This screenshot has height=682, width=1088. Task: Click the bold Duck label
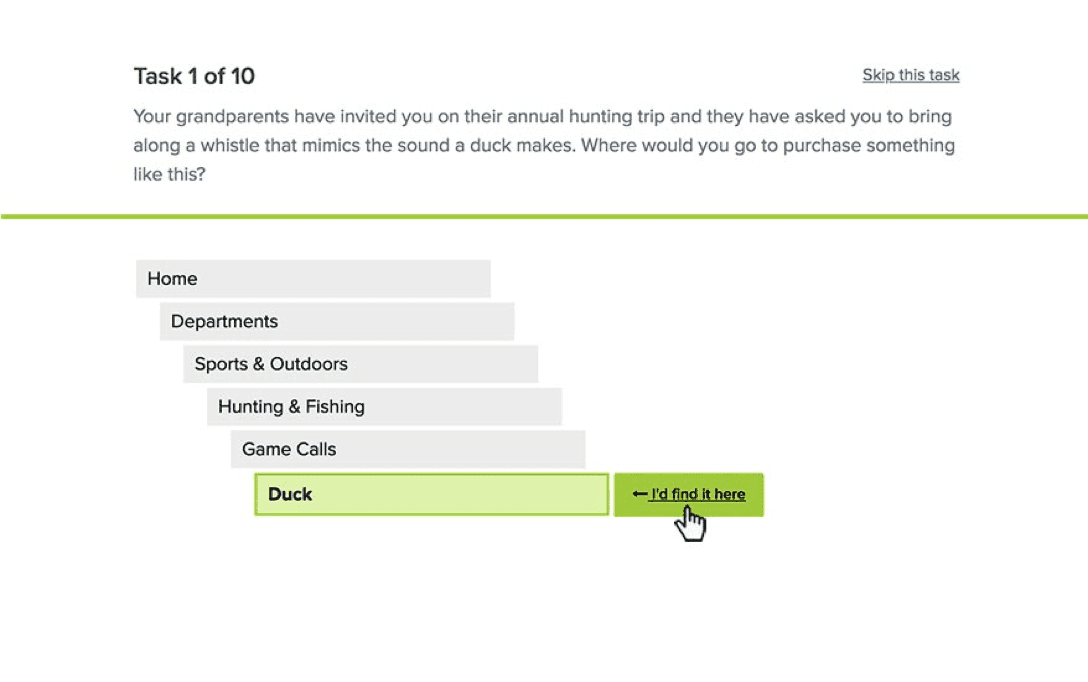pyautogui.click(x=290, y=494)
